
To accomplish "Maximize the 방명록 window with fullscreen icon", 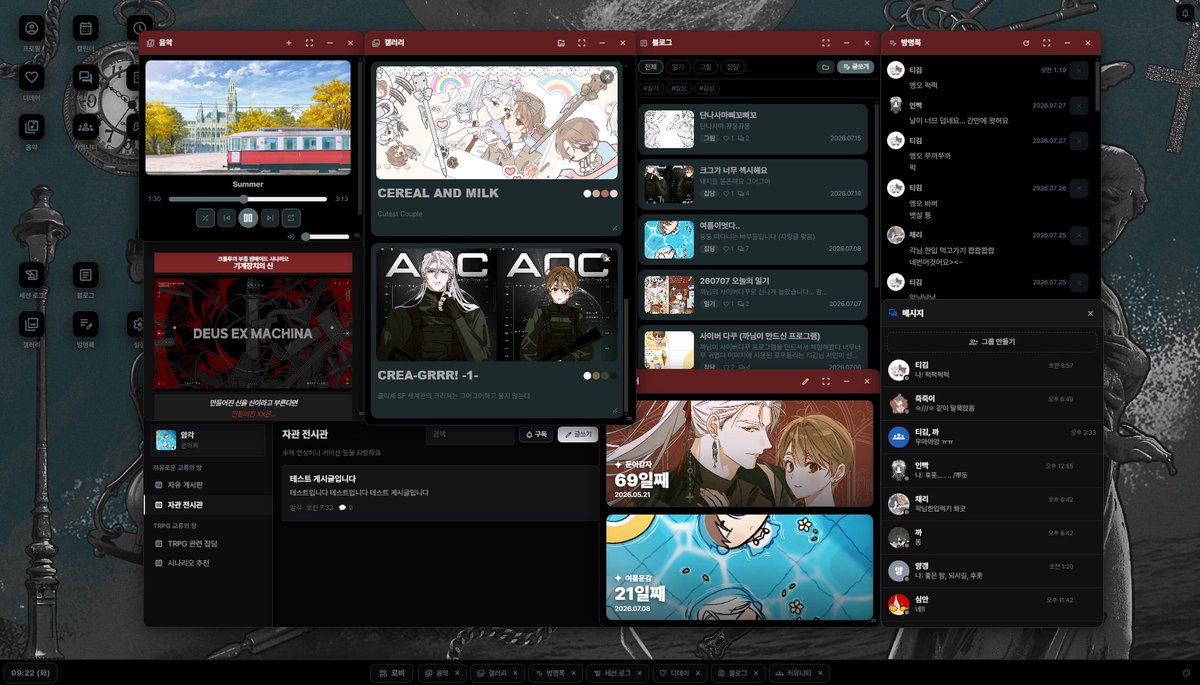I will point(1047,43).
